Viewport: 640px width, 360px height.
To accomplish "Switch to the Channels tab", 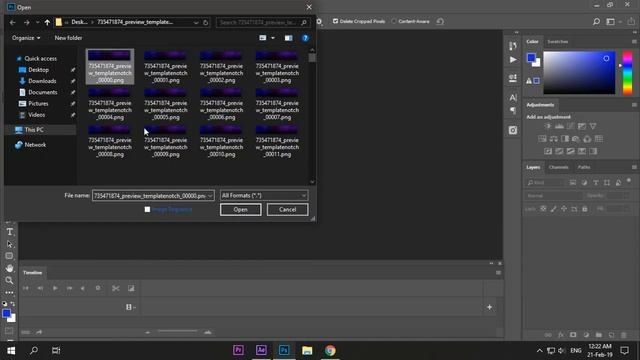I will [x=558, y=167].
